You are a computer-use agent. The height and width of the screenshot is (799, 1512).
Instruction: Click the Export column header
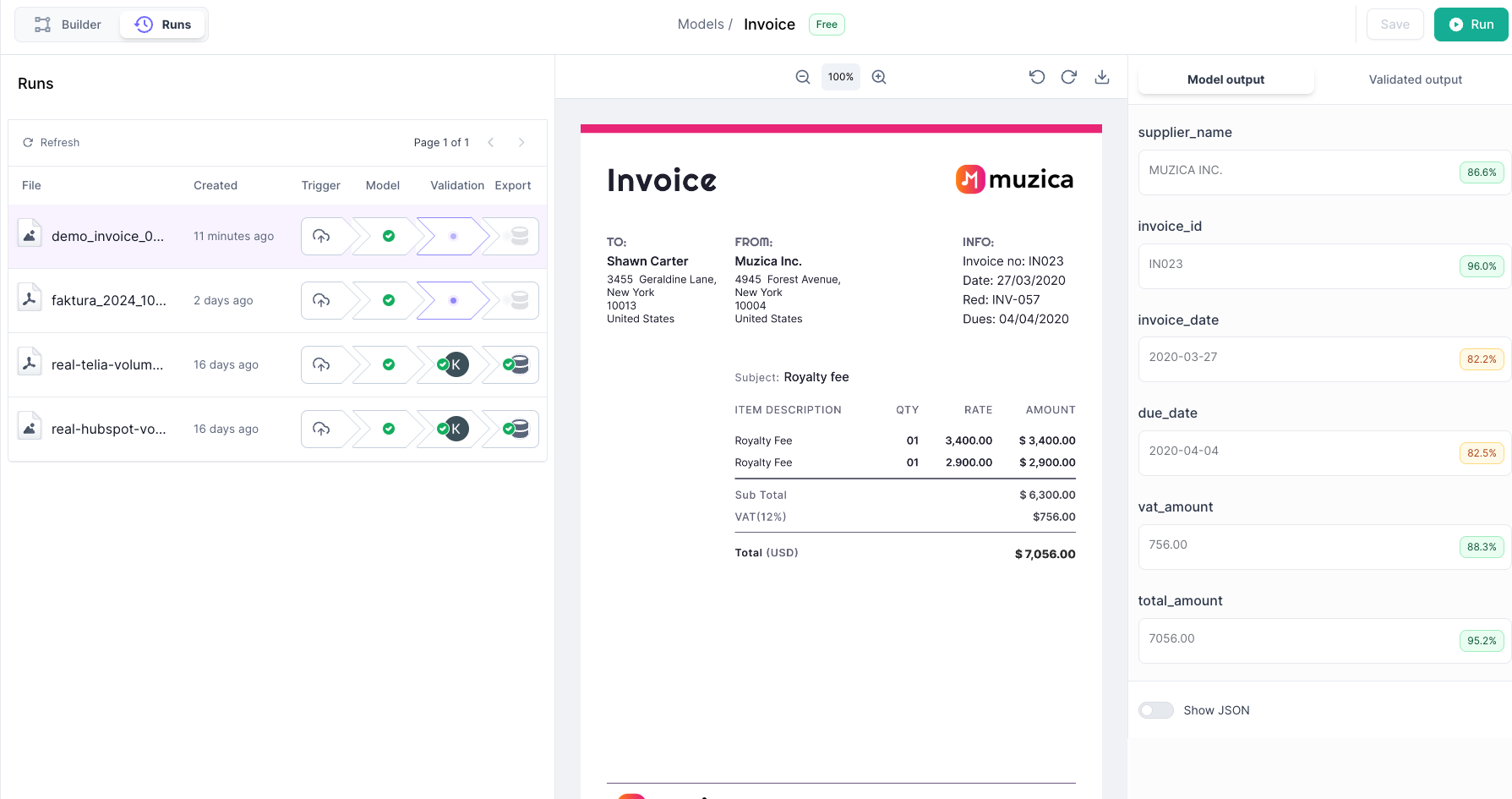tap(513, 185)
